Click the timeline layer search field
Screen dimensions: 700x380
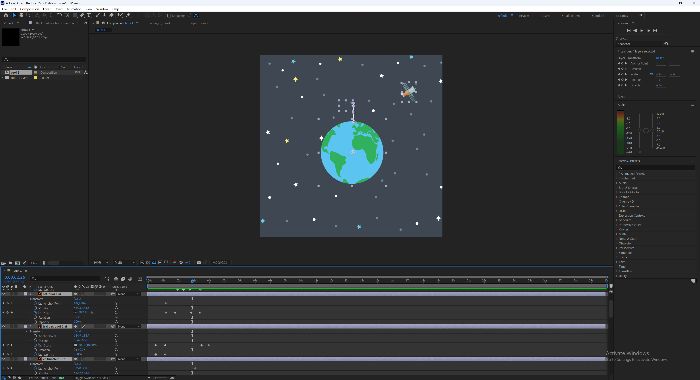(x=66, y=278)
